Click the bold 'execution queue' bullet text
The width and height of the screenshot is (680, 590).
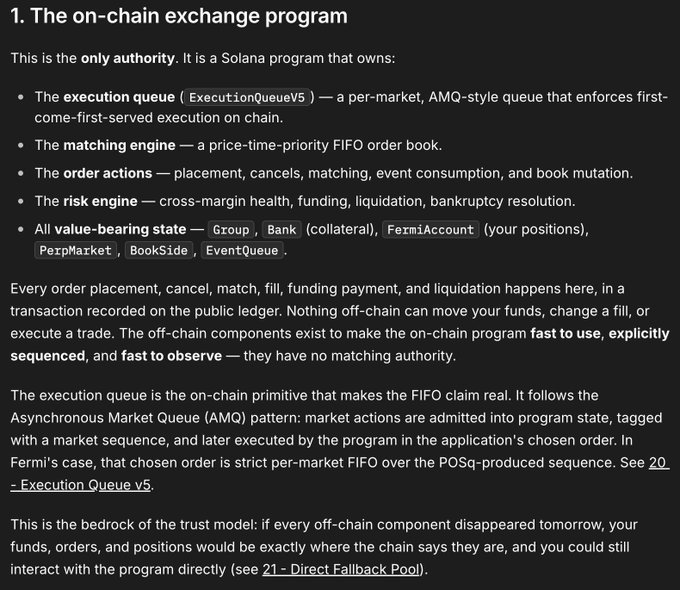(x=119, y=97)
